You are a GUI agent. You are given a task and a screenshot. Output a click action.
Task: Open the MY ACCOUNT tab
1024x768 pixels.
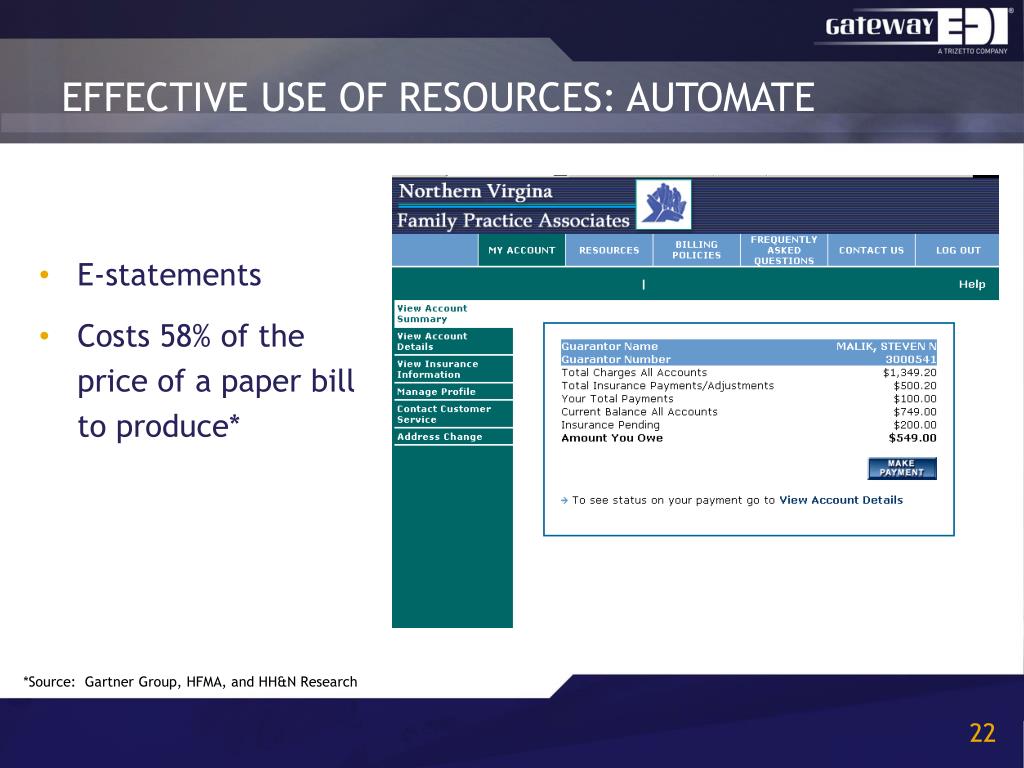click(x=521, y=250)
